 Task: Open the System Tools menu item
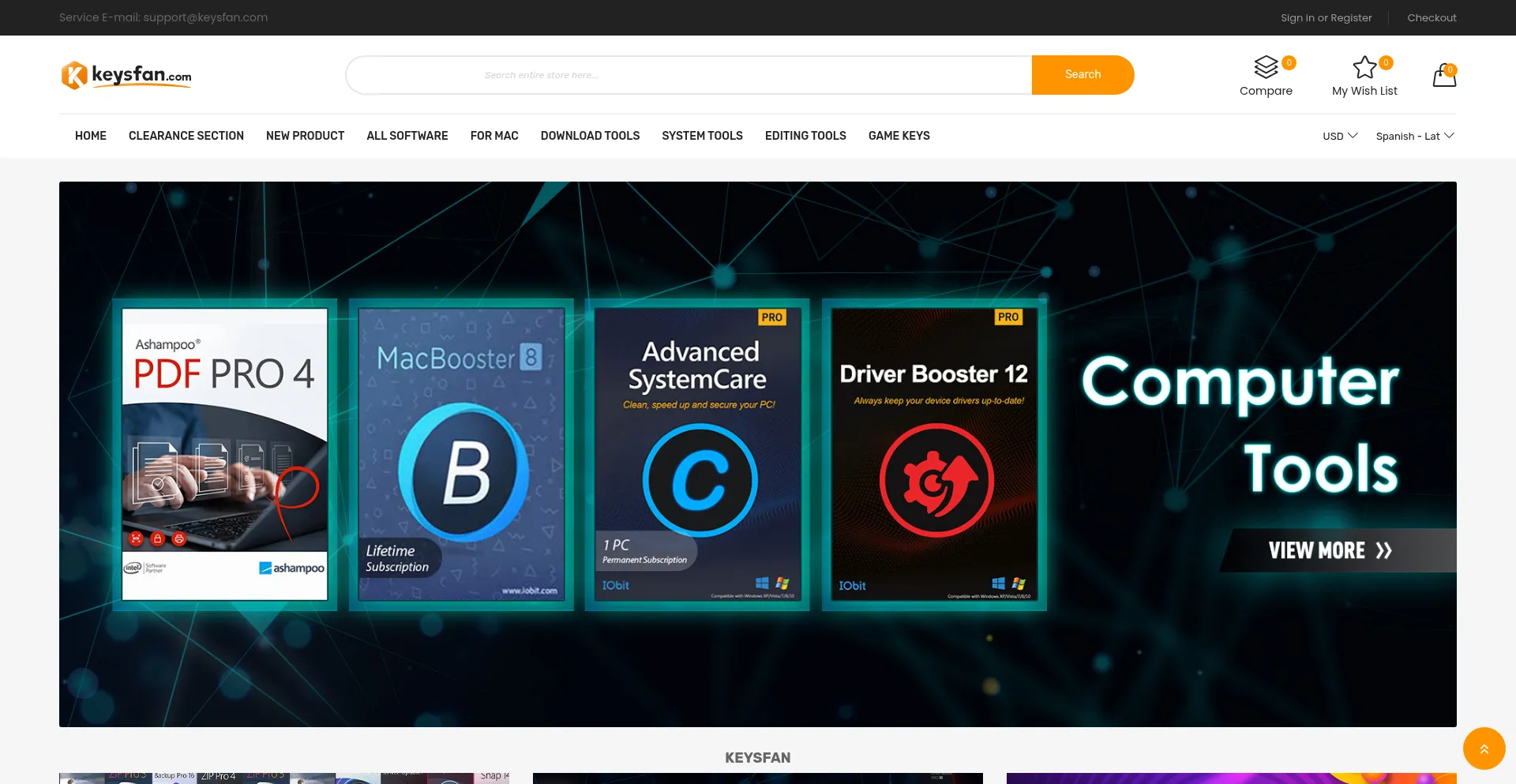click(702, 136)
